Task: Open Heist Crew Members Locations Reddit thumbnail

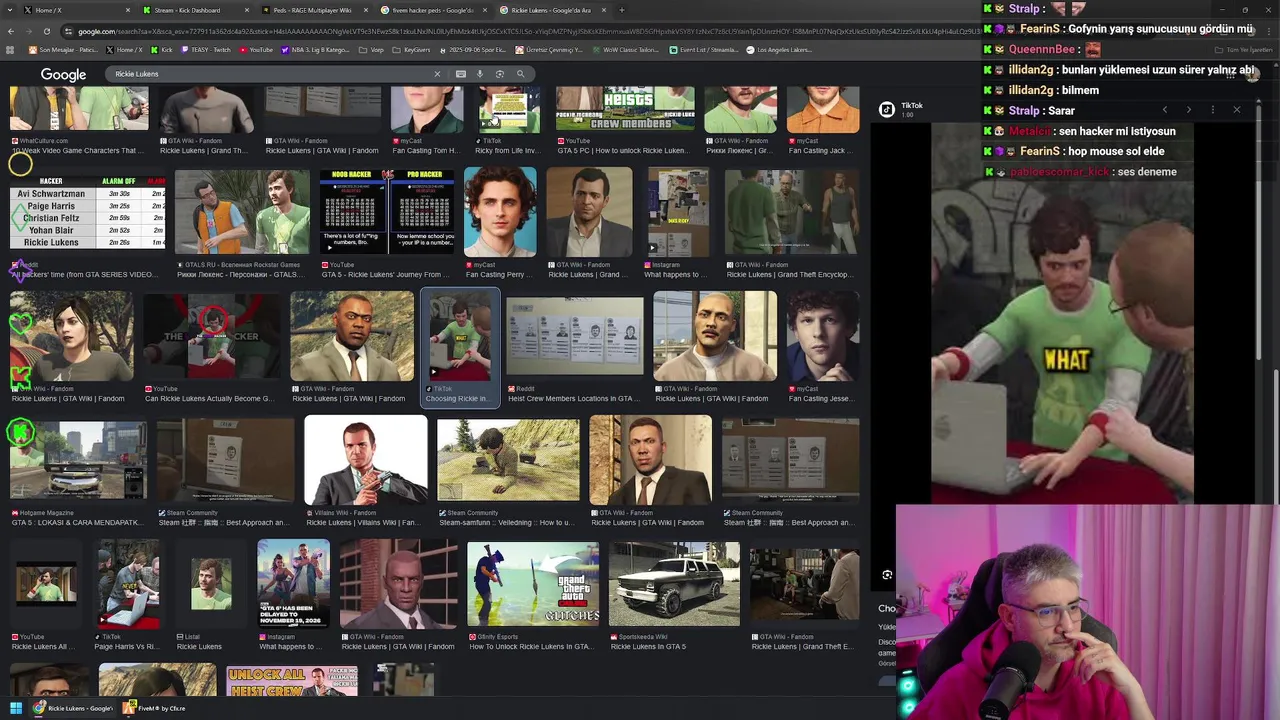Action: point(574,336)
